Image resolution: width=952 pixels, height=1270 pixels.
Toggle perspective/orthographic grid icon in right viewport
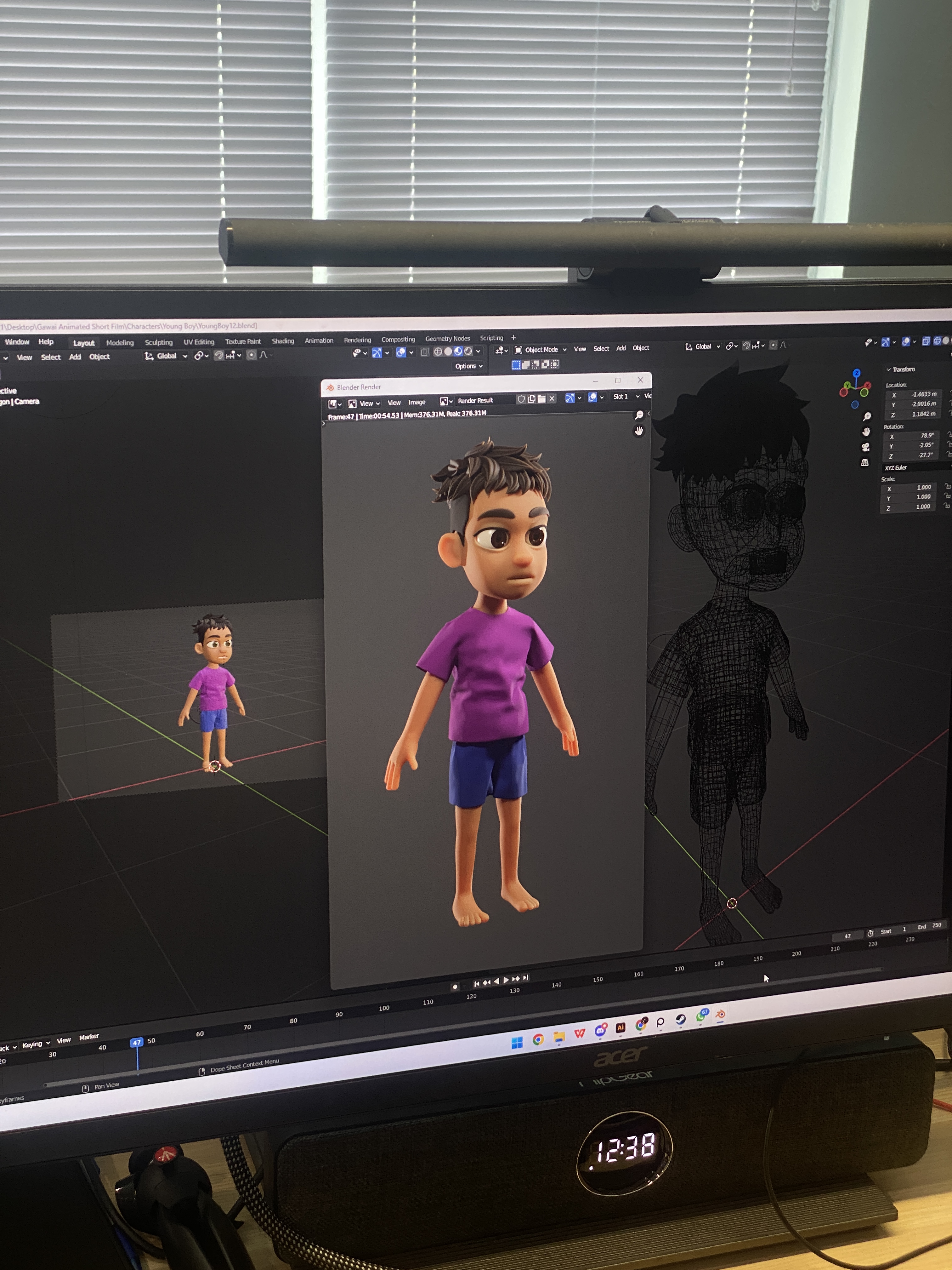point(865,463)
